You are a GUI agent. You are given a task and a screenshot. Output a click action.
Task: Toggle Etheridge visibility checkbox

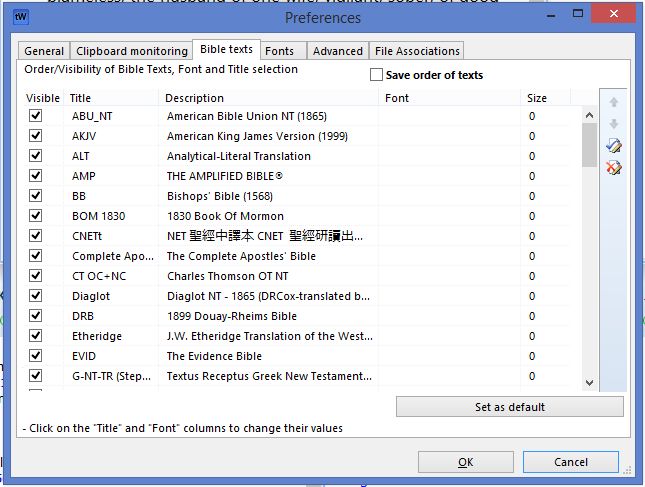pyautogui.click(x=35, y=336)
